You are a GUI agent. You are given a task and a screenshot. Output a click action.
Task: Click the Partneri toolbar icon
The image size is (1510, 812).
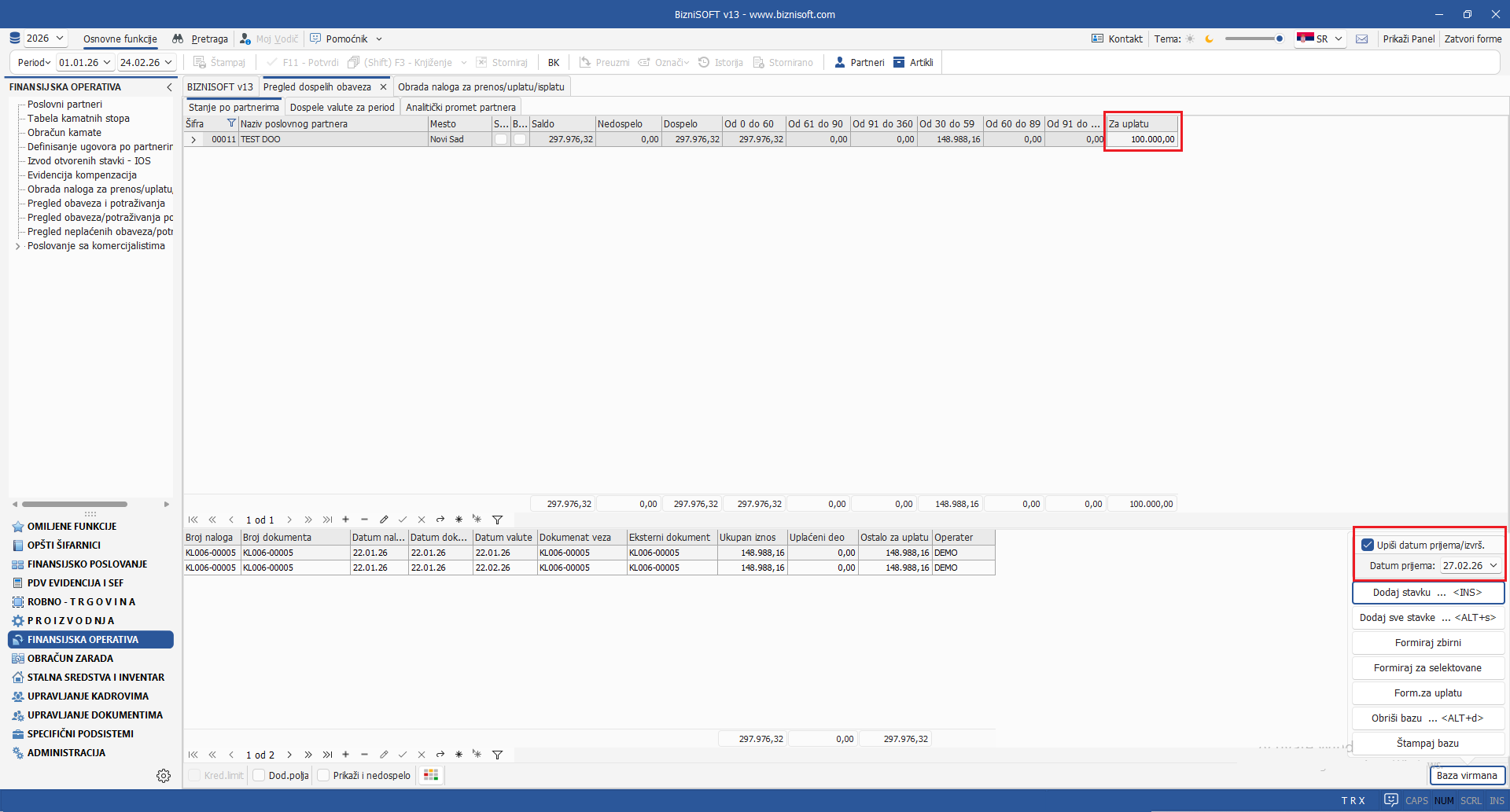pyautogui.click(x=840, y=63)
